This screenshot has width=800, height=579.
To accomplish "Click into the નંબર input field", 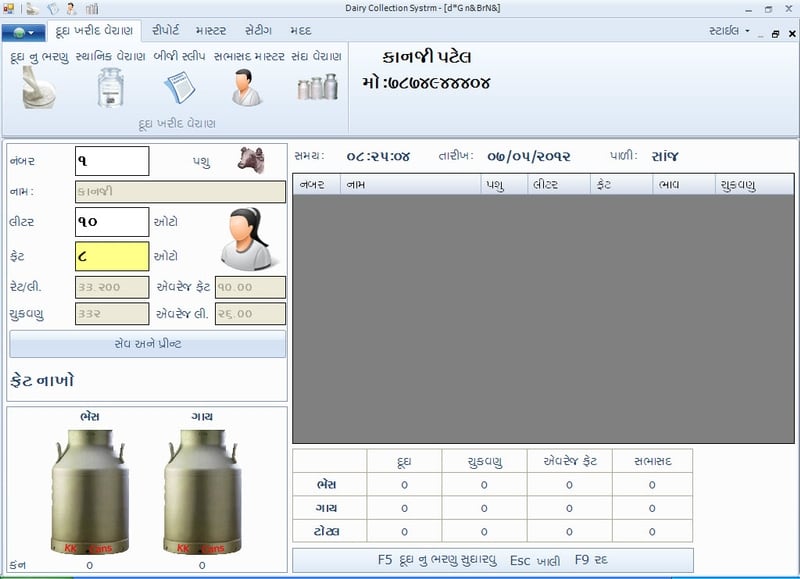I will click(112, 161).
